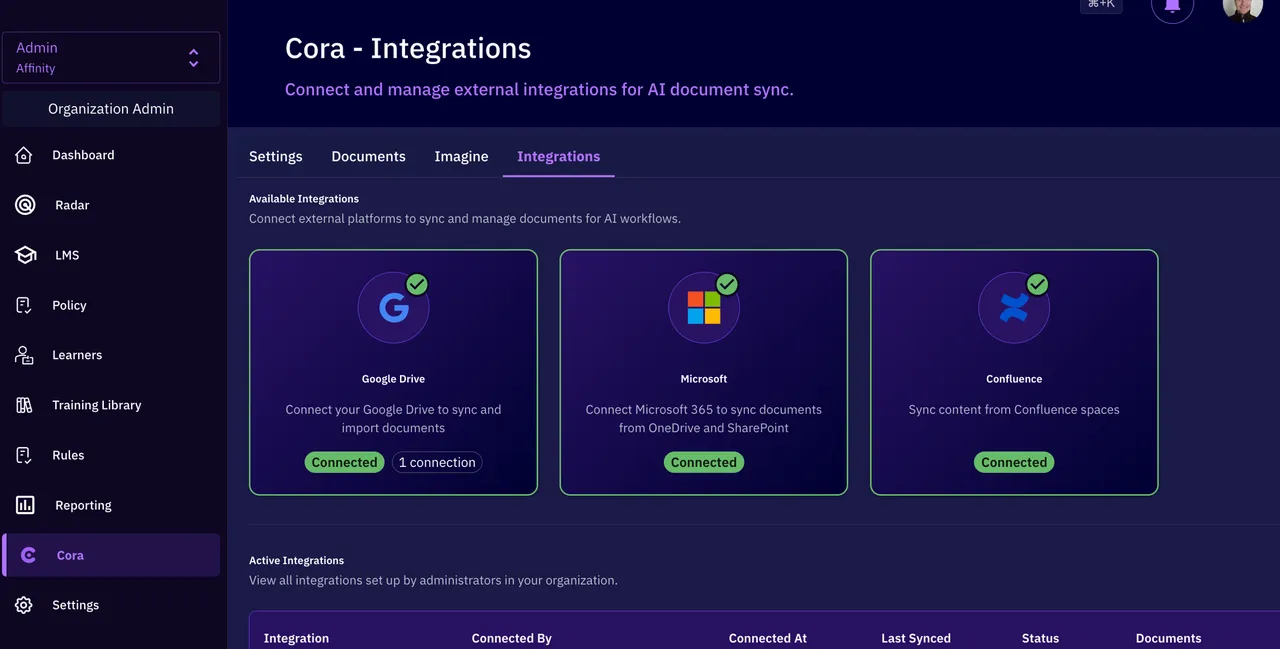Screen dimensions: 1280x649
Task: Select the Radar target icon
Action: click(x=25, y=205)
